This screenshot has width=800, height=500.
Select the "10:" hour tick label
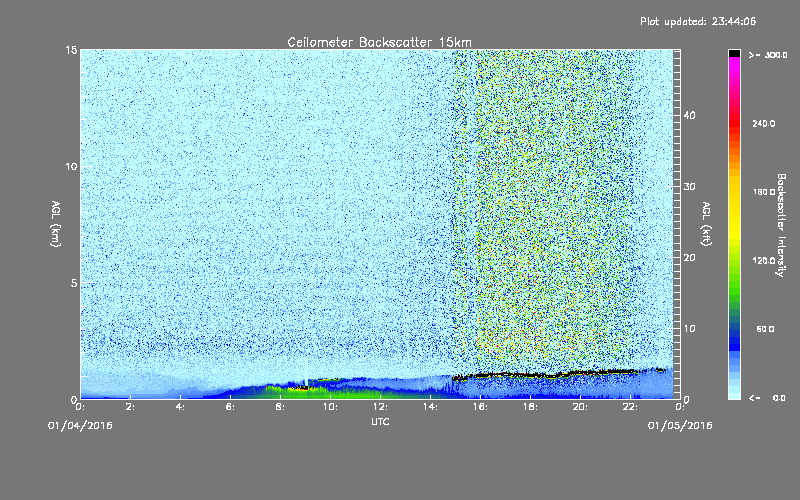330,407
